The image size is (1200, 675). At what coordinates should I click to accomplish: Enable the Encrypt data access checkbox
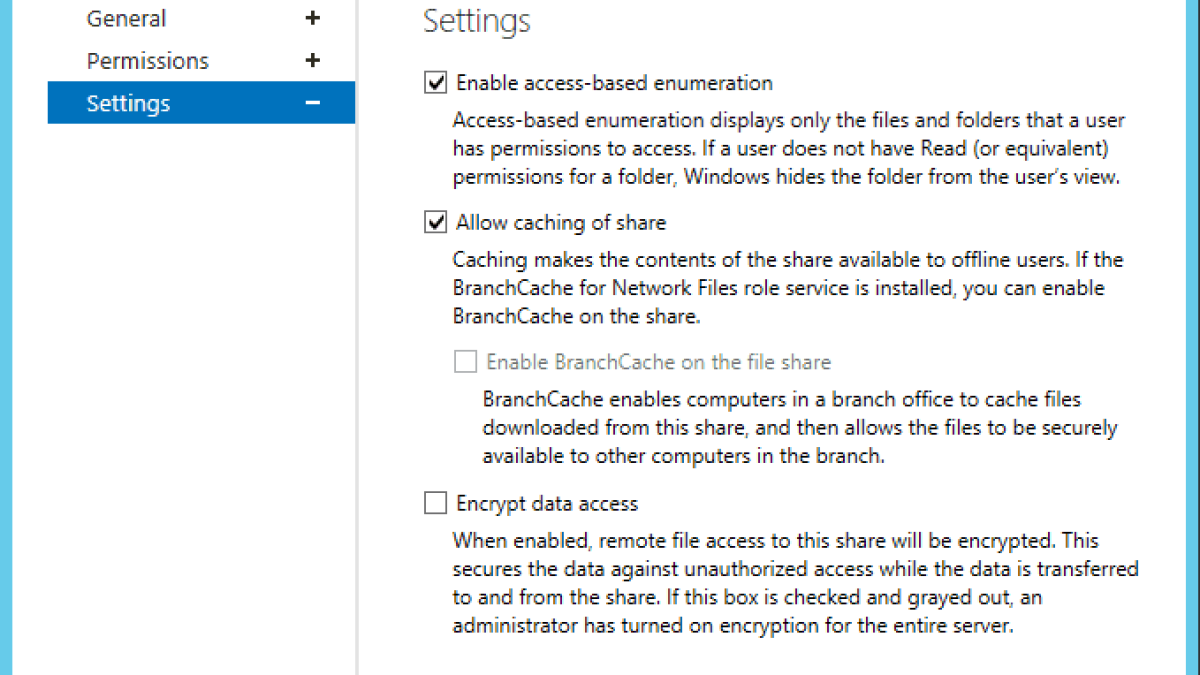[x=436, y=503]
